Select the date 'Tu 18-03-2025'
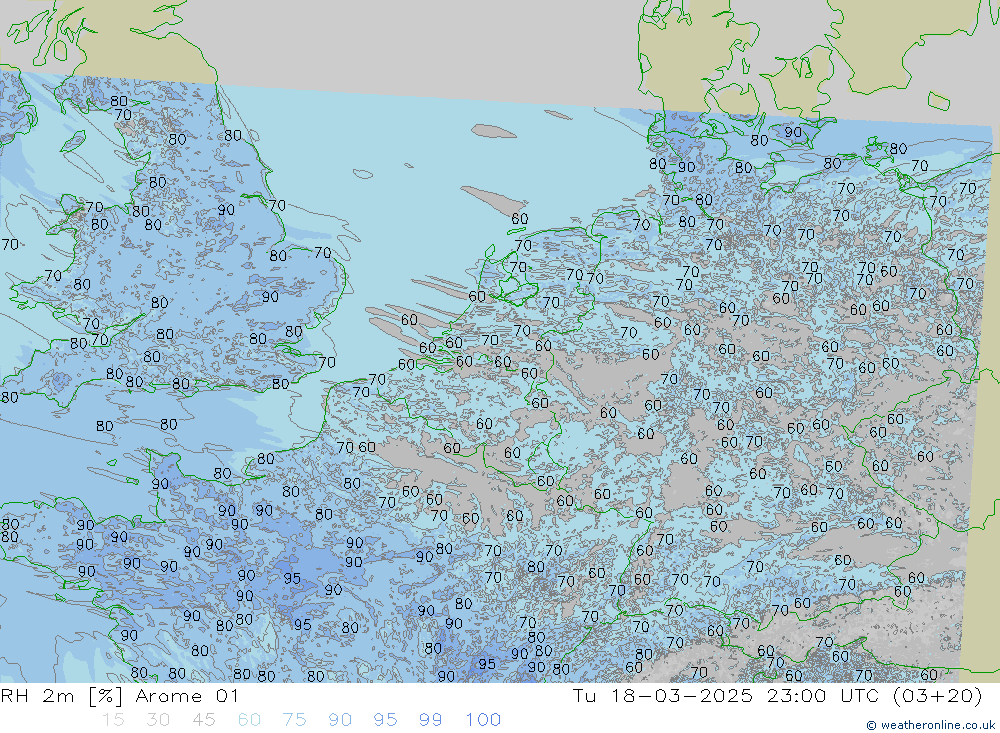Image resolution: width=1000 pixels, height=733 pixels. (x=663, y=696)
